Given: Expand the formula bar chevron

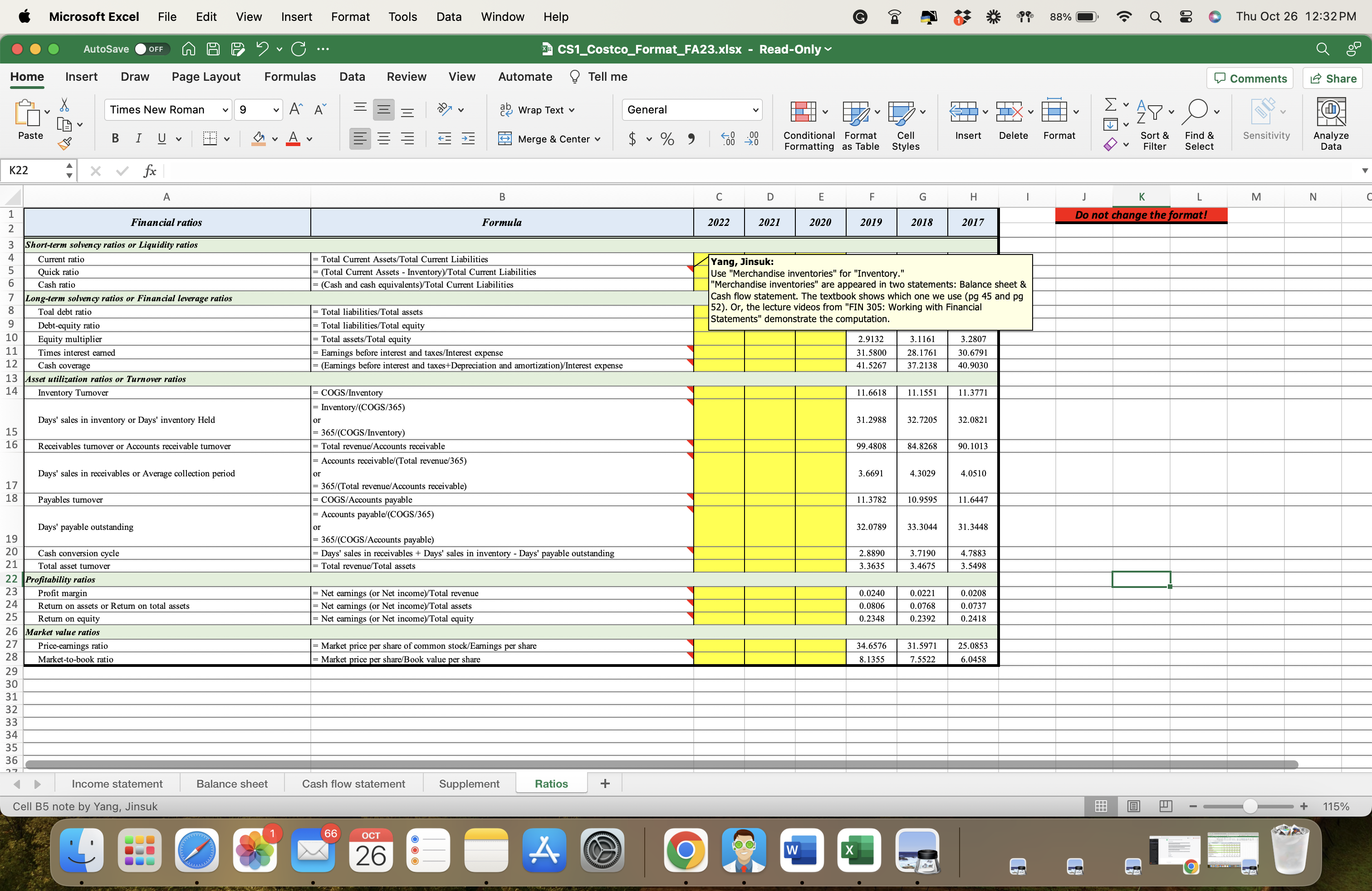Looking at the screenshot, I should point(1364,171).
